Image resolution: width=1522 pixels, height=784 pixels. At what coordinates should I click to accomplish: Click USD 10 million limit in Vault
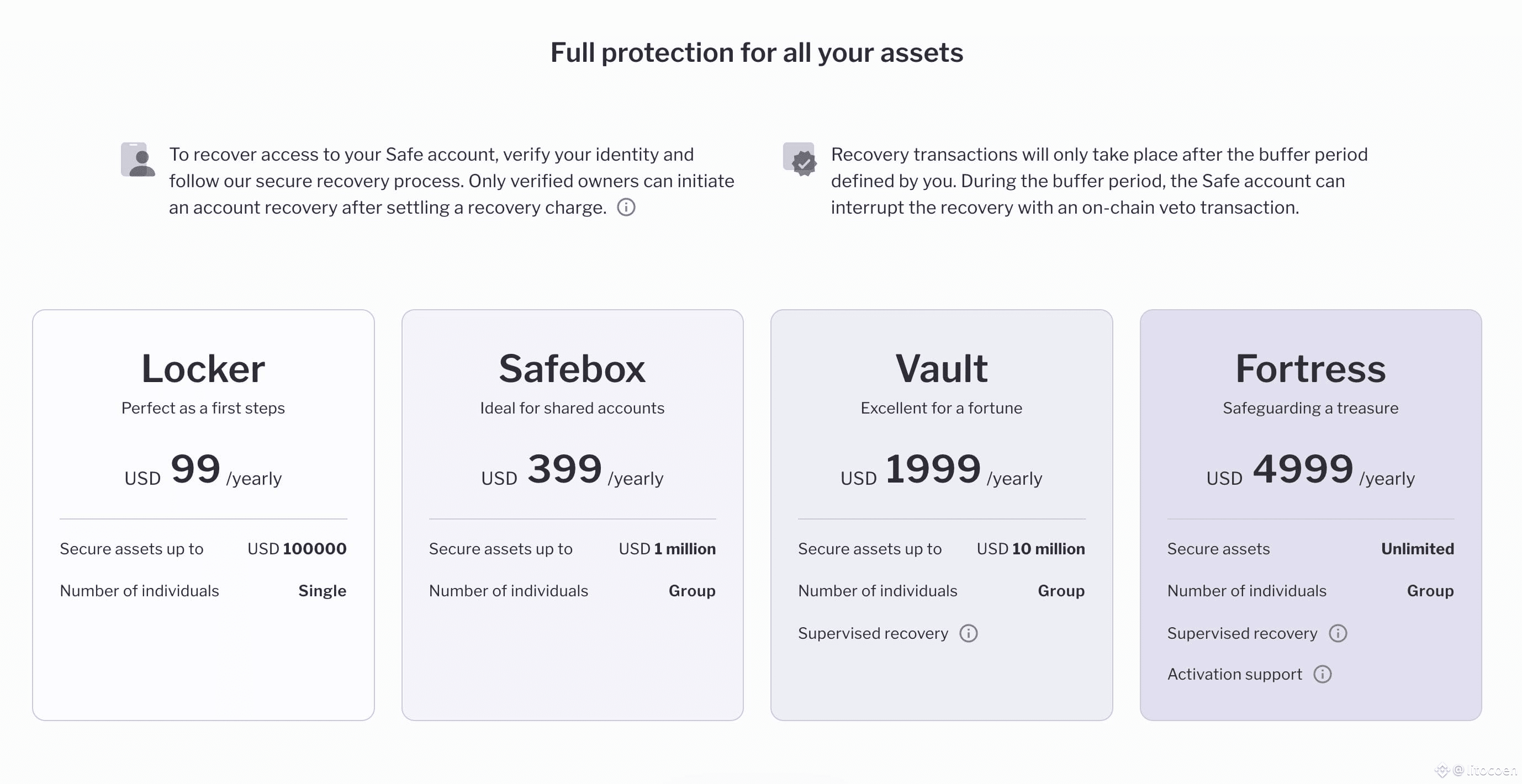click(x=1030, y=549)
